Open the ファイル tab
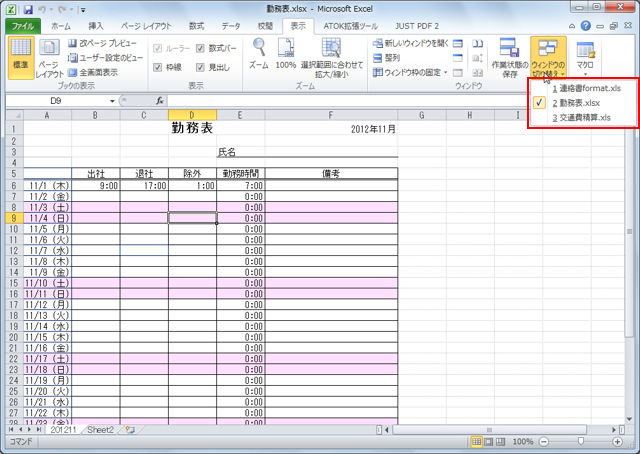Image resolution: width=640 pixels, height=454 pixels. tap(23, 26)
